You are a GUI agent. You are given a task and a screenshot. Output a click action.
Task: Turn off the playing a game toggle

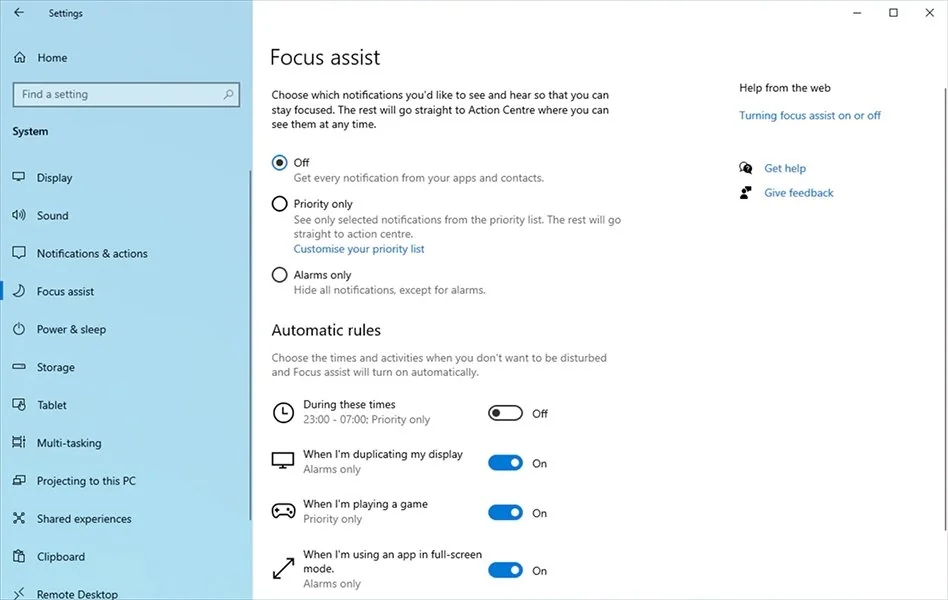505,513
